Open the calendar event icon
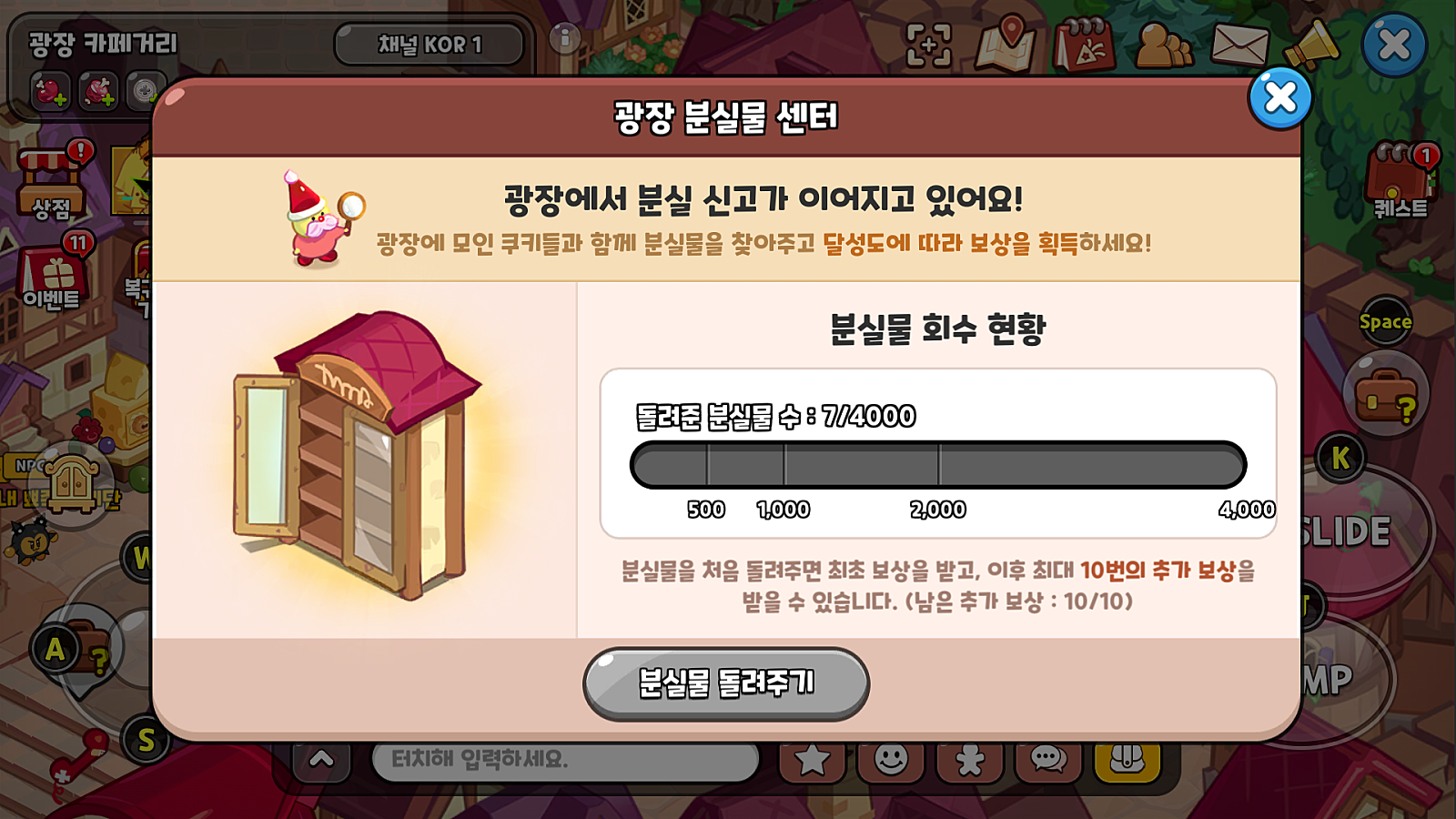 pyautogui.click(x=1084, y=44)
